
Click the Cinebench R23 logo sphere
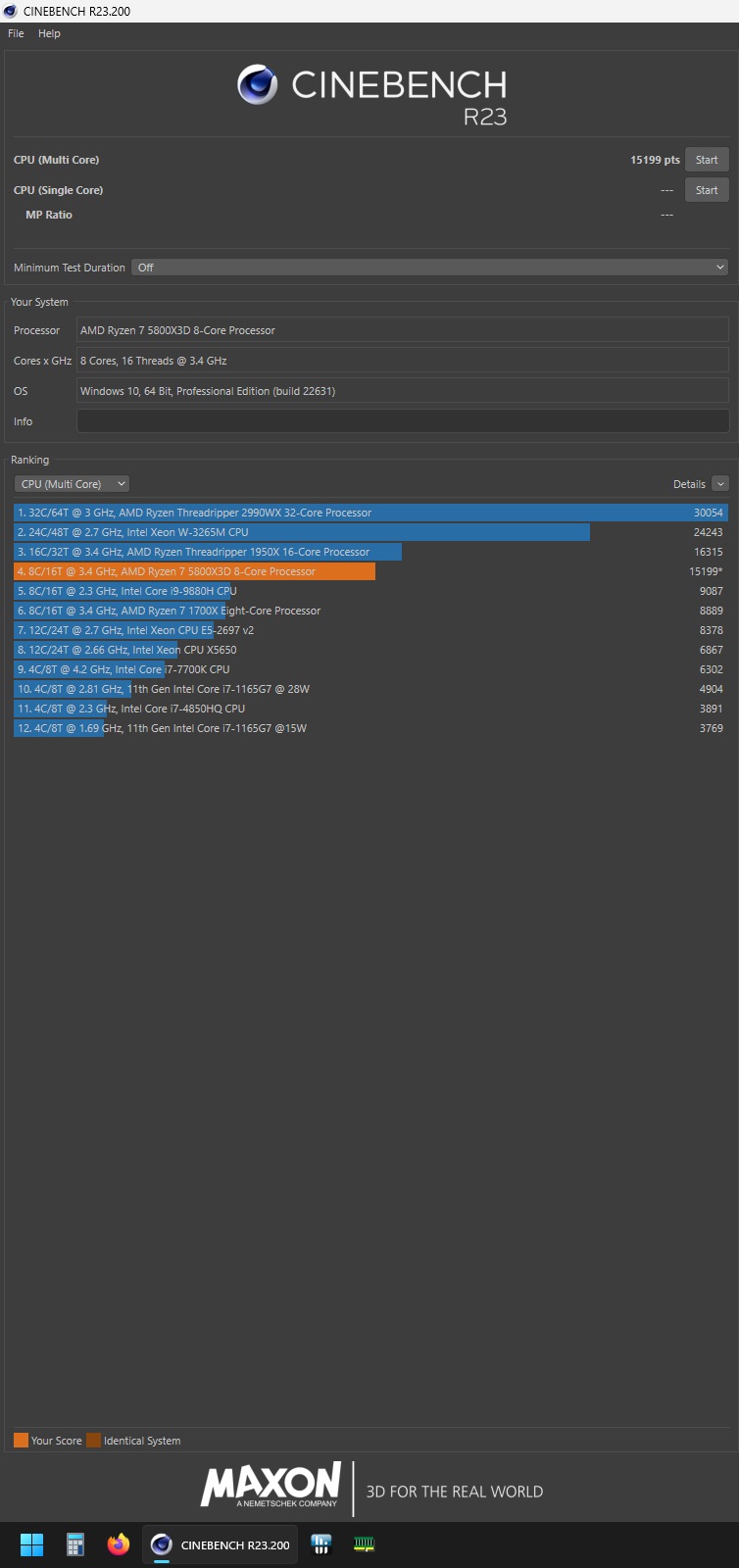click(x=258, y=85)
